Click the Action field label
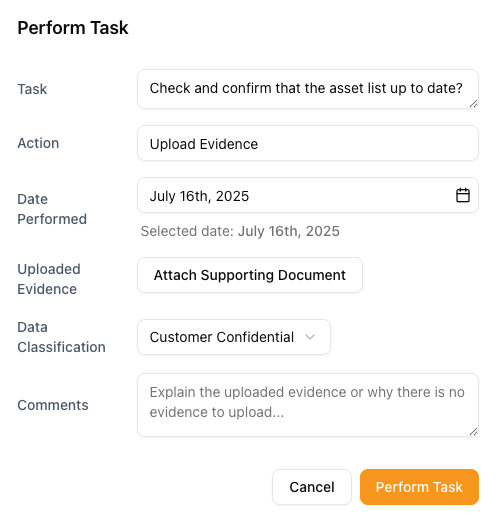This screenshot has width=502, height=522. click(38, 143)
